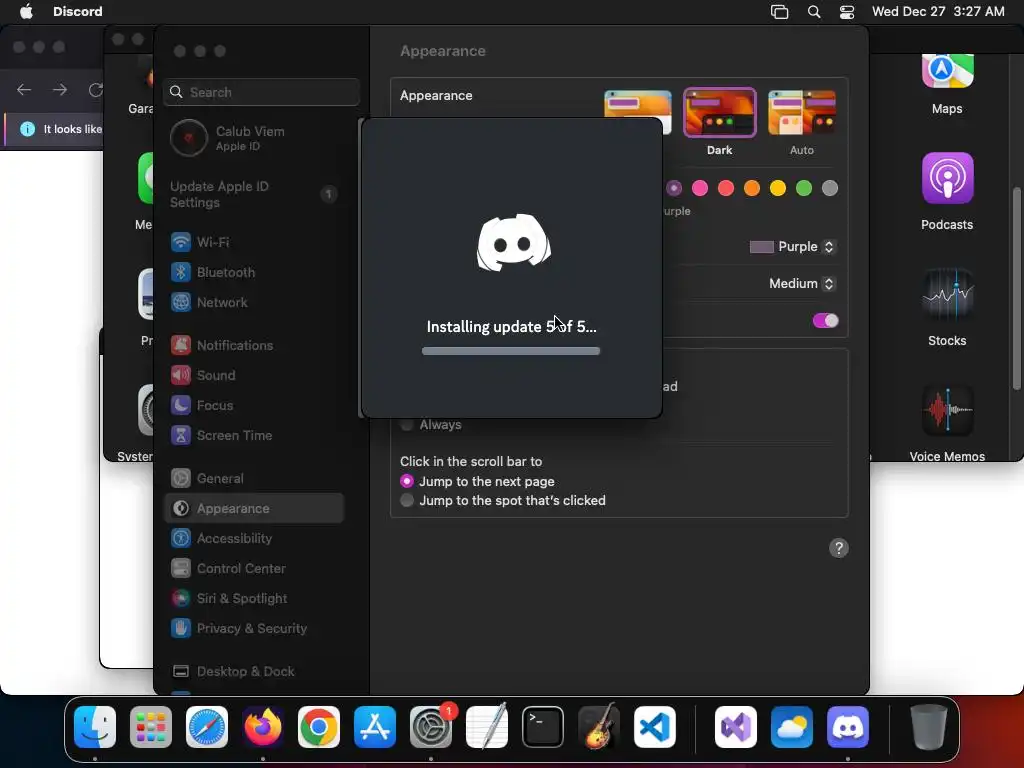Open Focus settings in sidebar

tap(254, 406)
